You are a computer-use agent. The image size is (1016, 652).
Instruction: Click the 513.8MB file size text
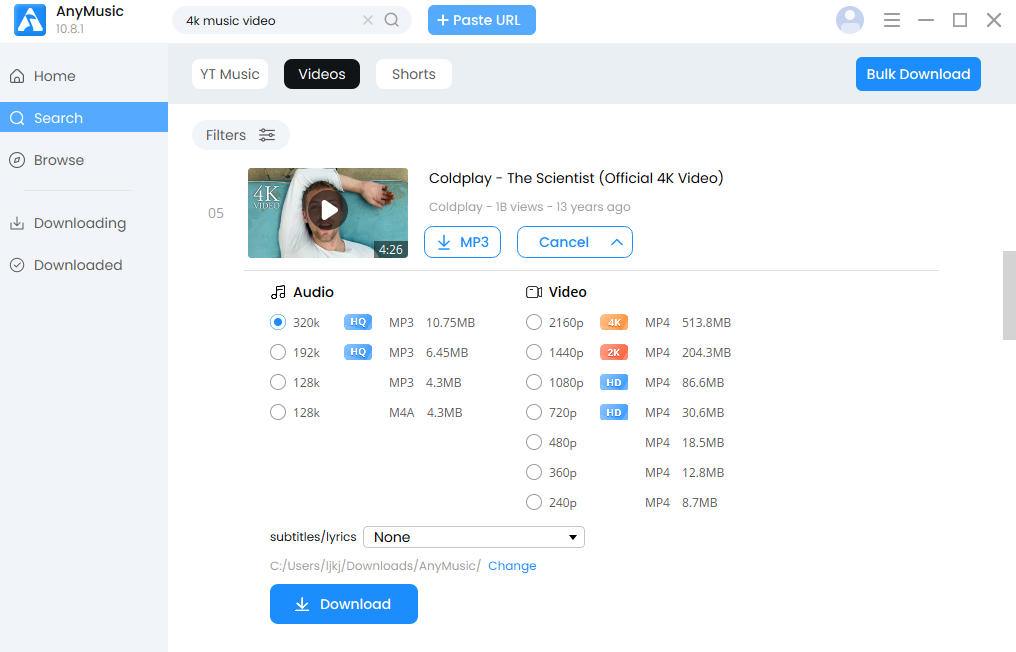[706, 322]
